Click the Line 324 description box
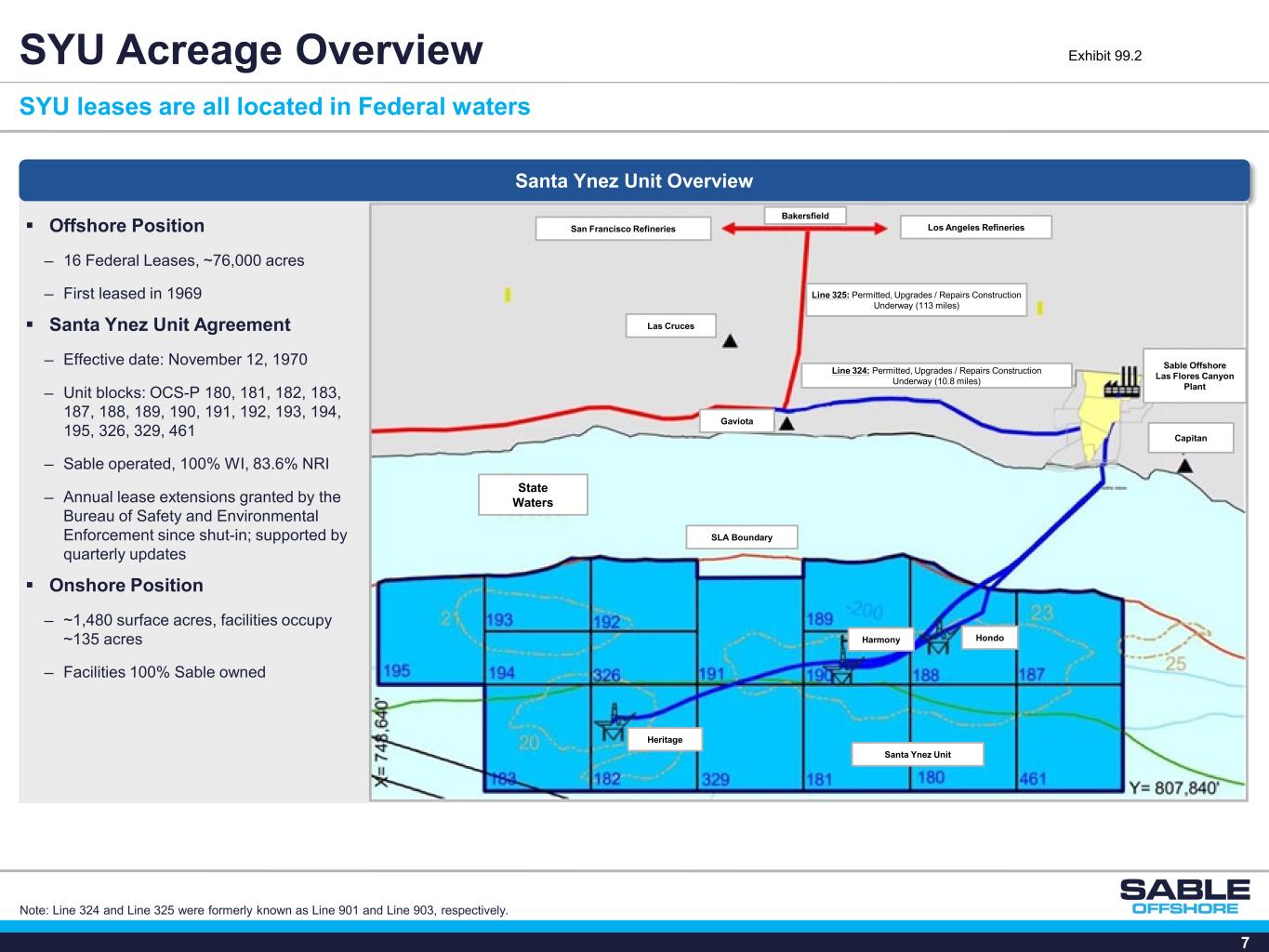 (x=936, y=376)
